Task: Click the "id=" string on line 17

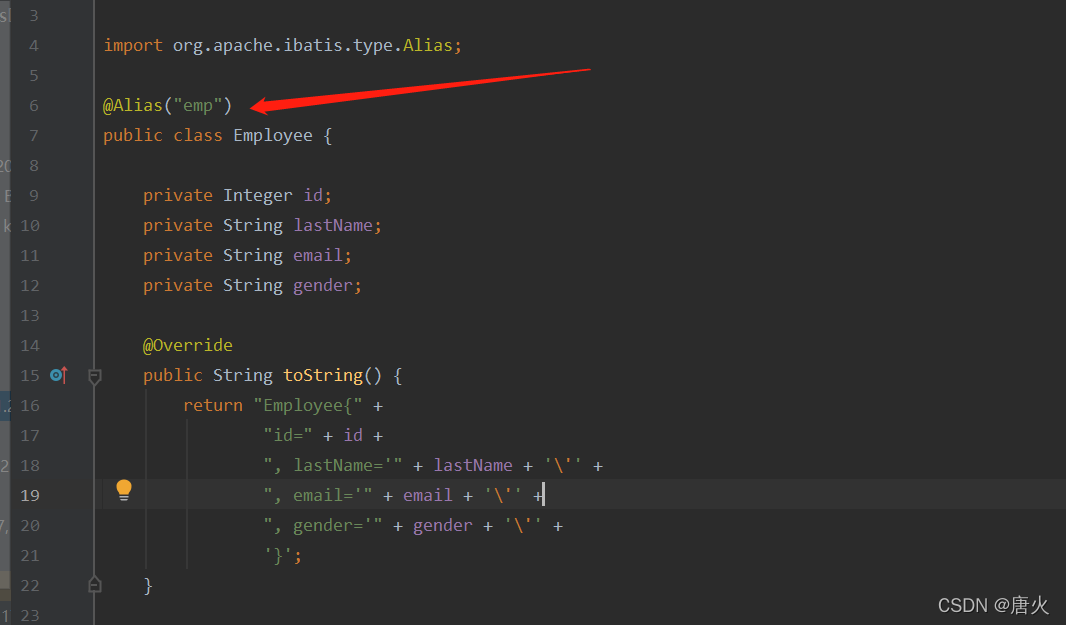Action: pos(288,435)
